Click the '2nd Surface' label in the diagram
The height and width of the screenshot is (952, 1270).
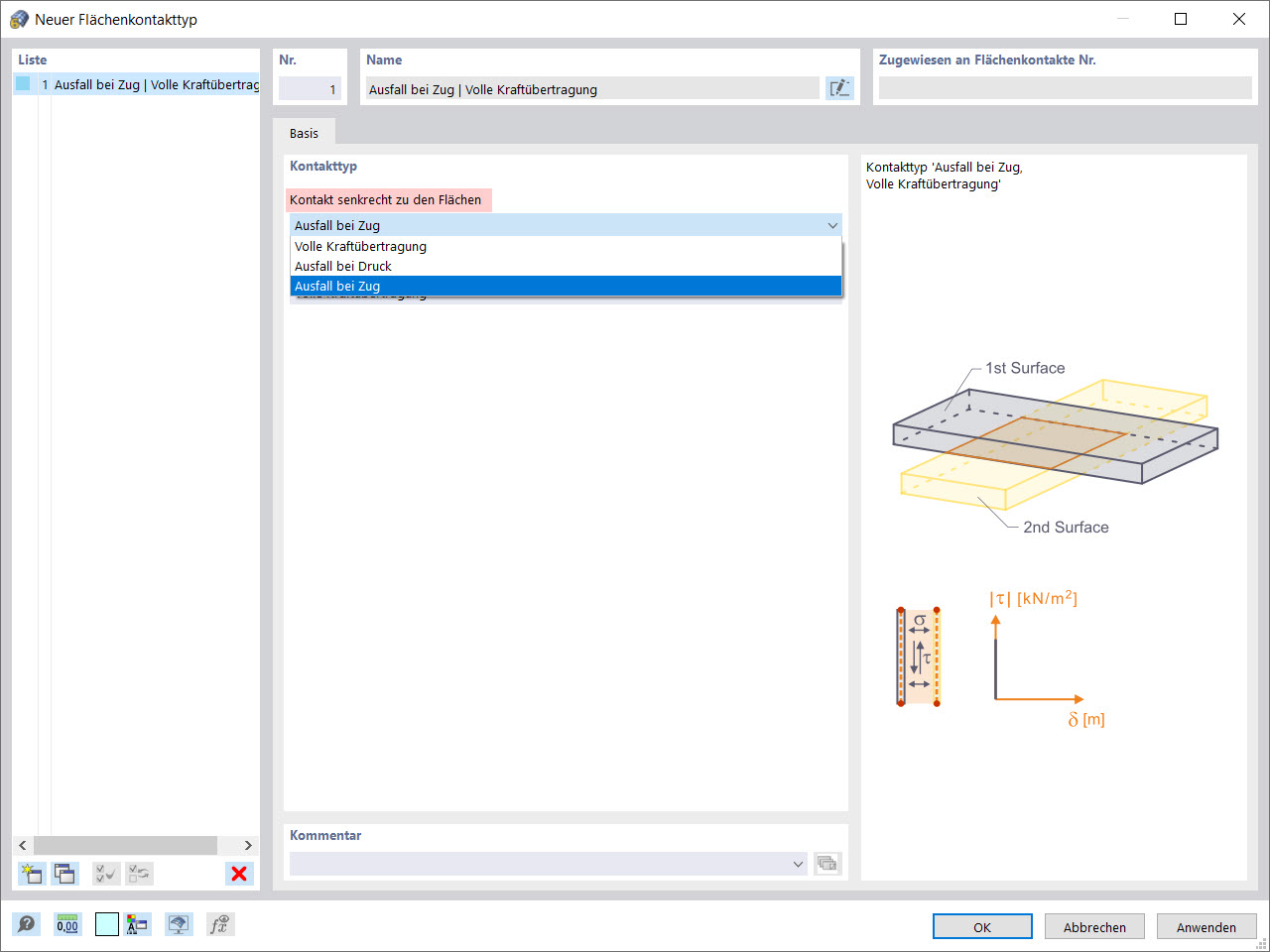[1066, 528]
